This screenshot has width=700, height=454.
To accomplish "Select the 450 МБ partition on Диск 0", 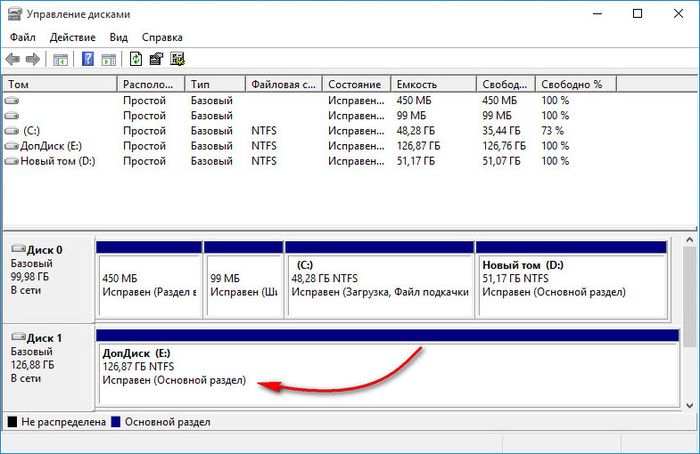I will pyautogui.click(x=149, y=279).
